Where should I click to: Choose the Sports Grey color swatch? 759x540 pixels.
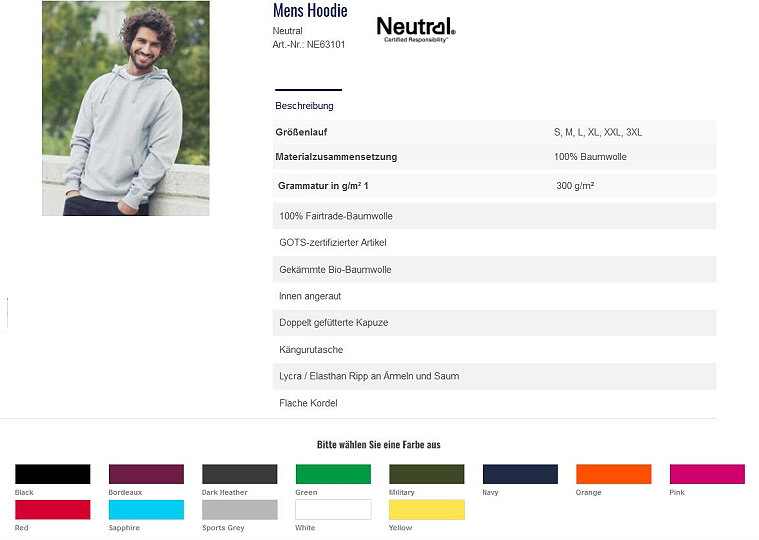coord(240,510)
